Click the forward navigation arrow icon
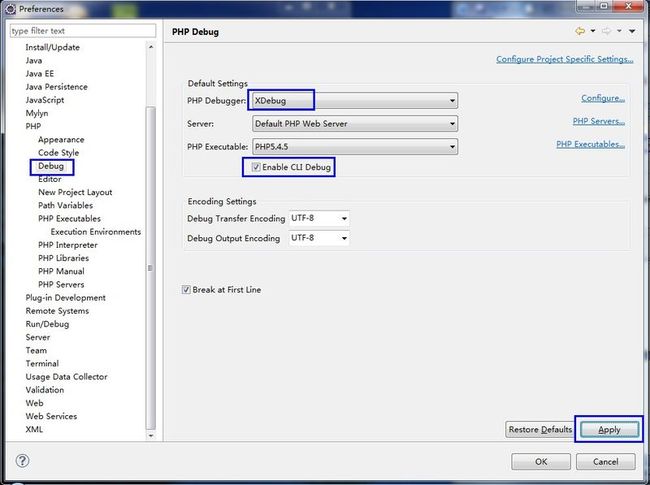Viewport: 650px width, 485px height. [x=606, y=31]
